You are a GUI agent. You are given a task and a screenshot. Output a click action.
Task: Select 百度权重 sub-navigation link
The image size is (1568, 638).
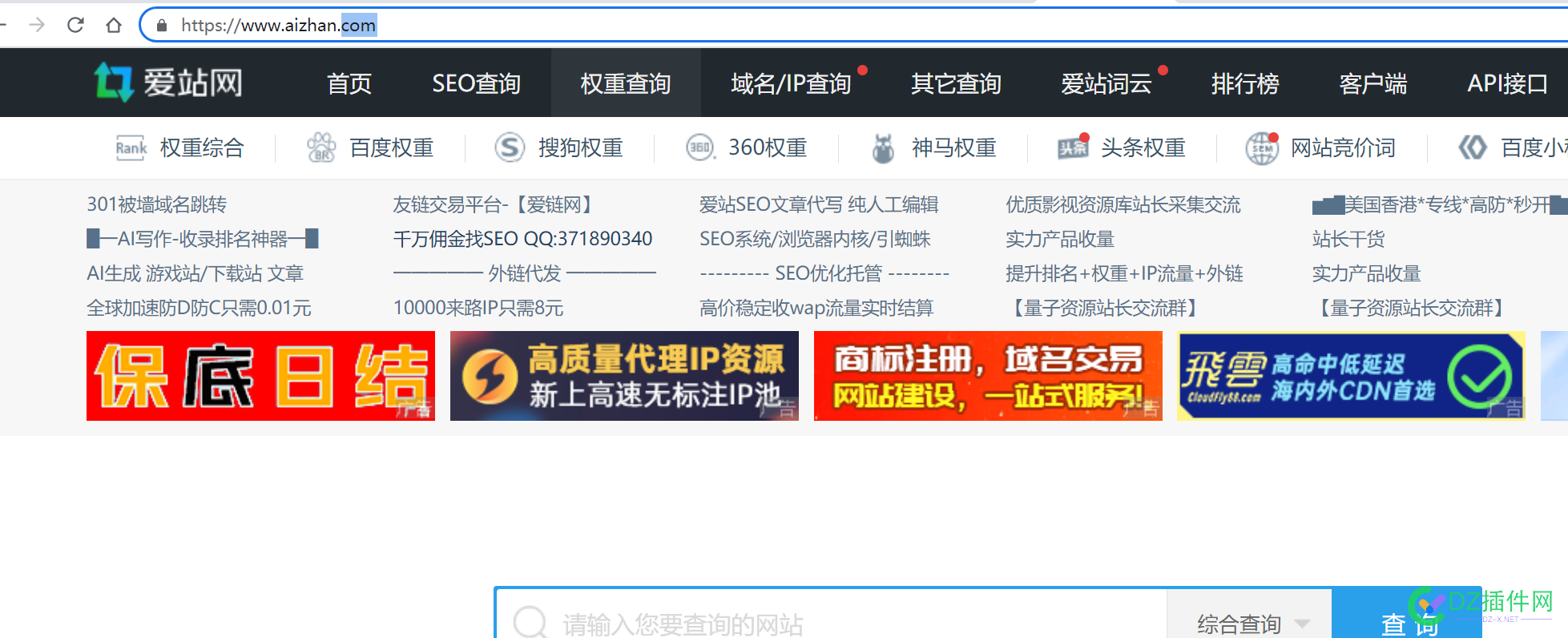pos(392,147)
